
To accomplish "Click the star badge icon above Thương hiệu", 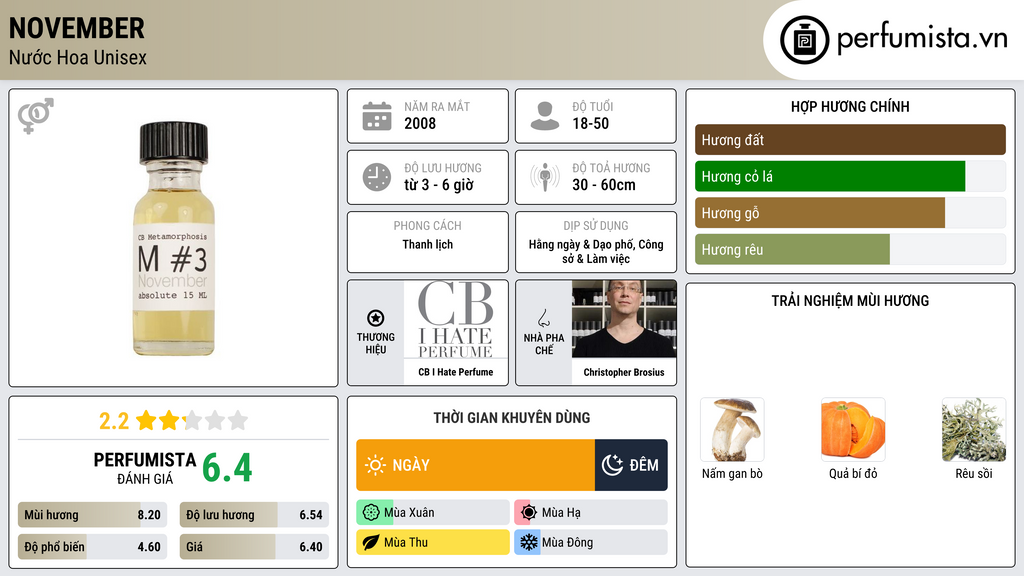I will click(x=376, y=318).
